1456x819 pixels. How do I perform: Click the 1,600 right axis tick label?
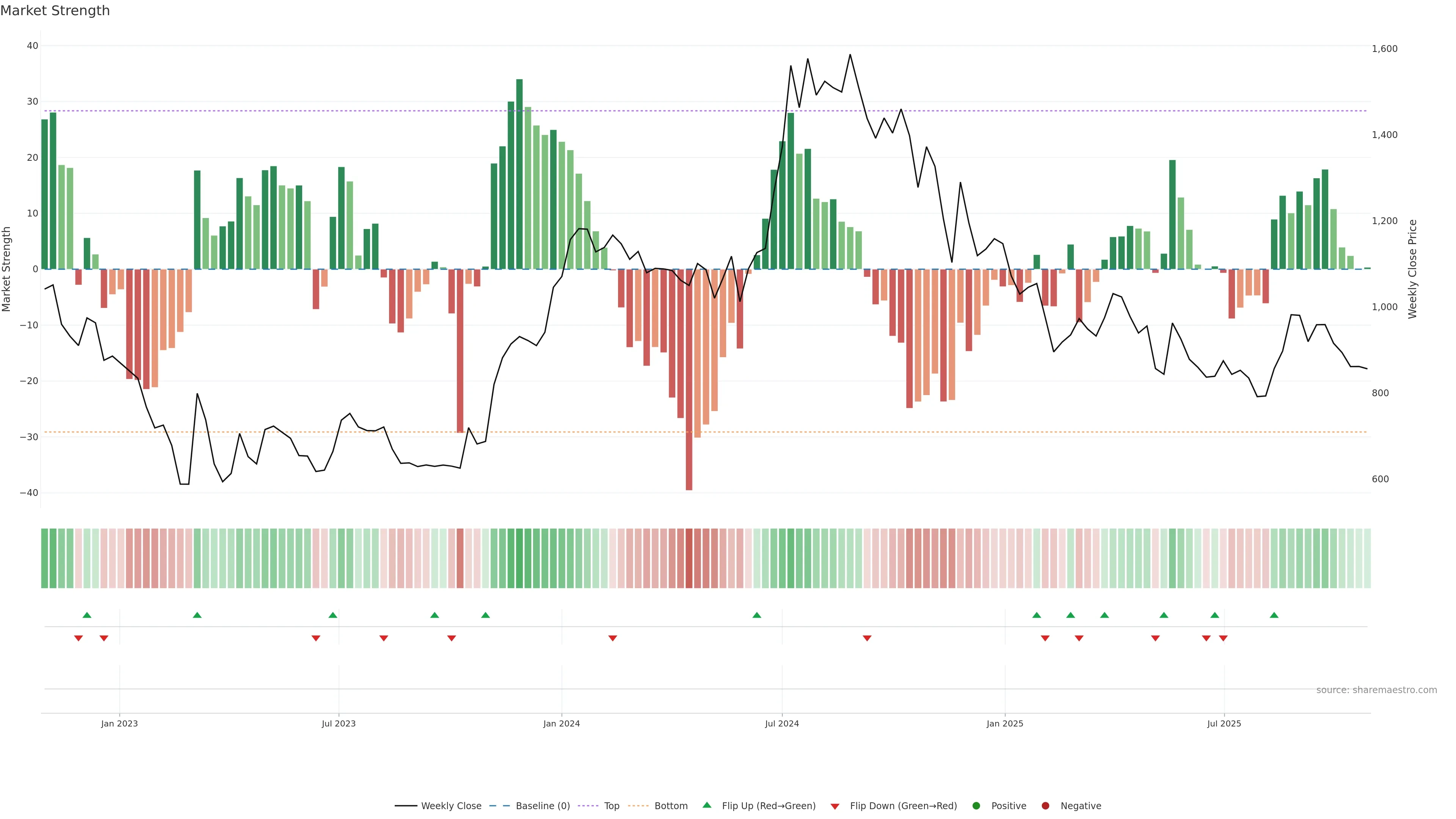coord(1384,49)
